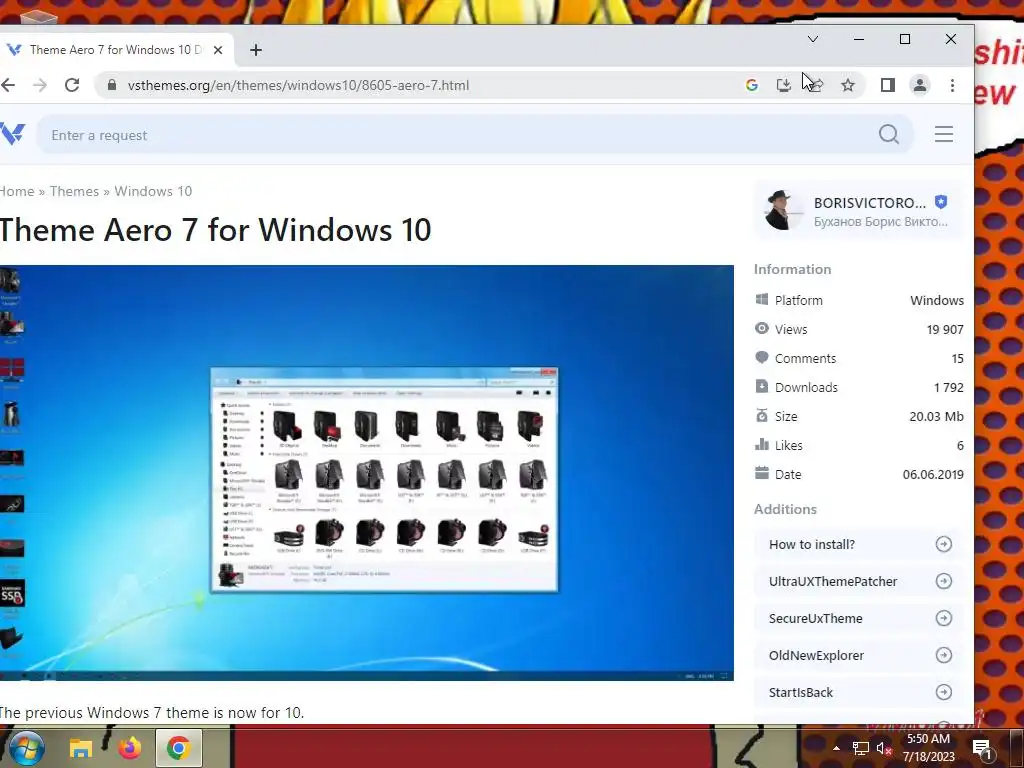Open the StartIsBack addition

858,692
